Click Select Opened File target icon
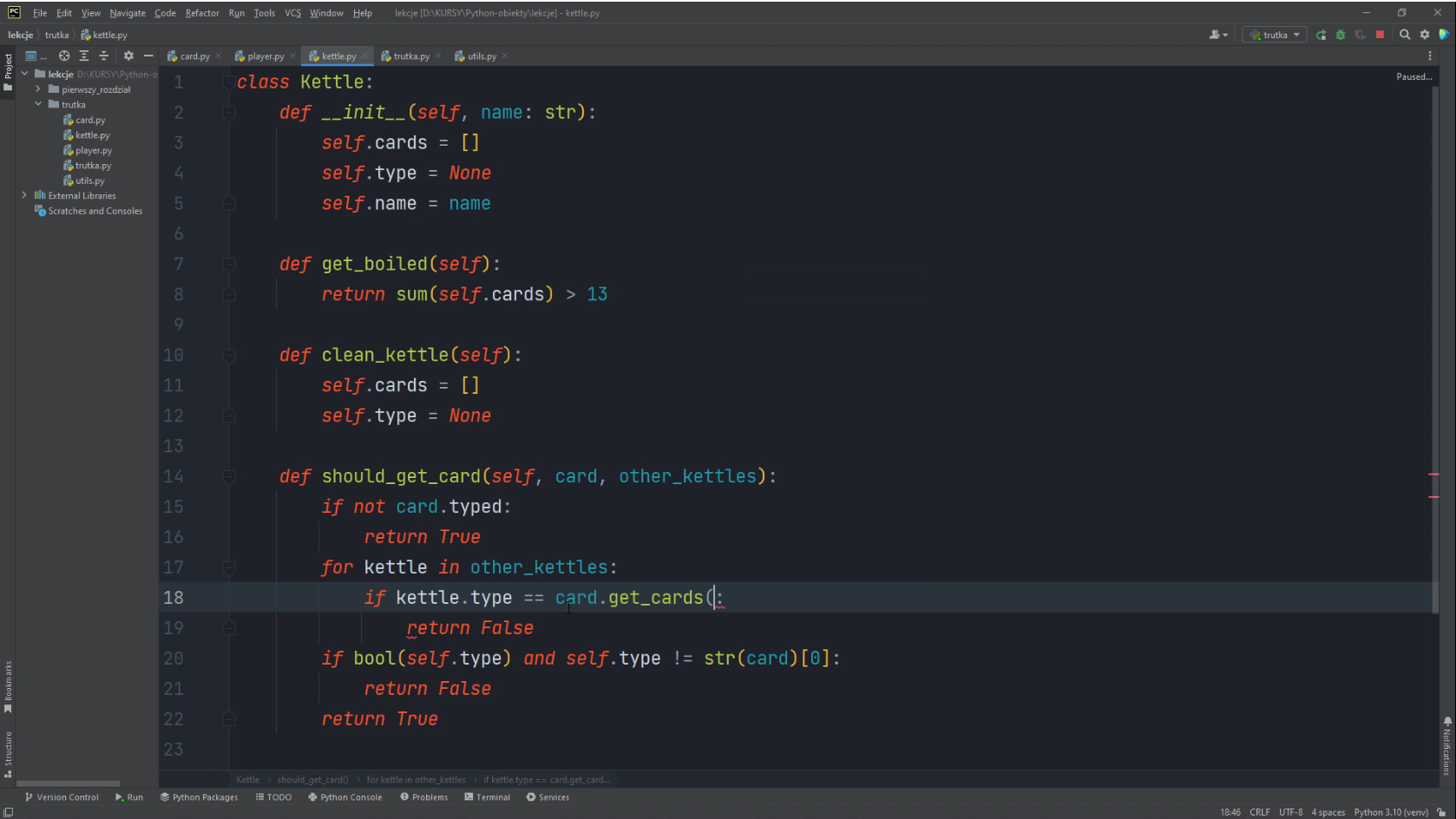Viewport: 1456px width, 819px height. [x=64, y=56]
